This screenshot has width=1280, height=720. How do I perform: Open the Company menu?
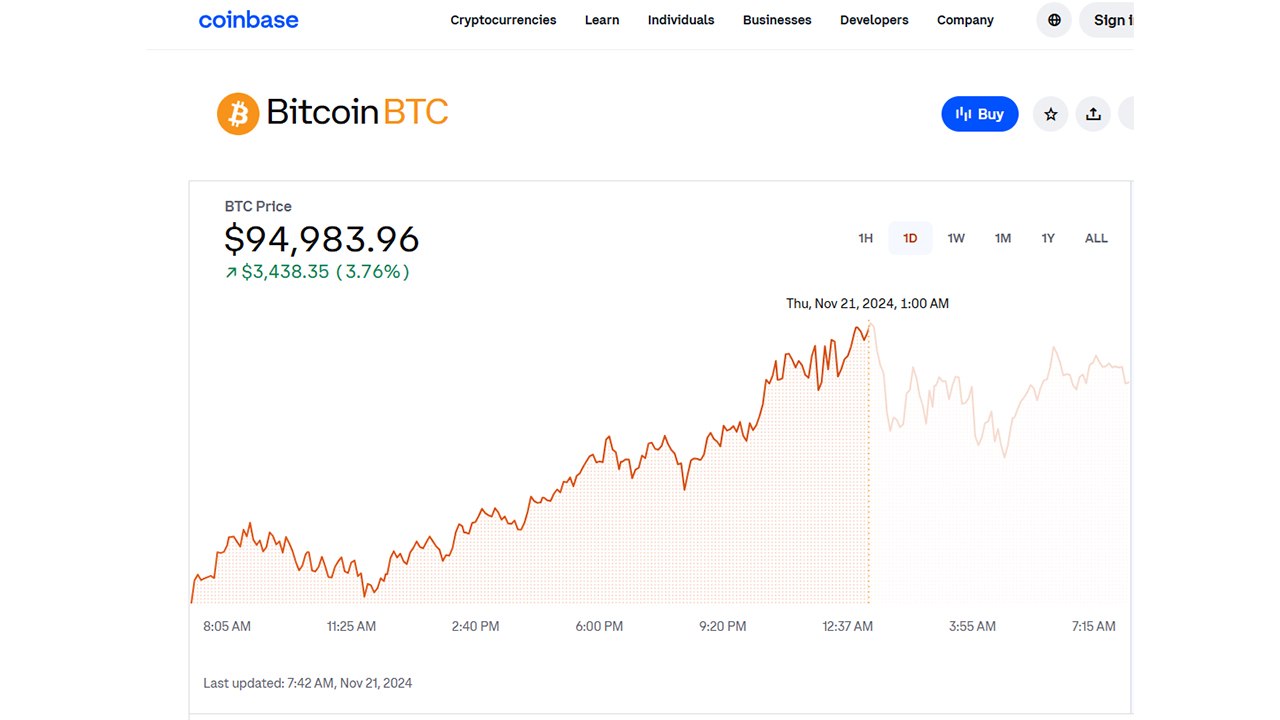(x=965, y=20)
